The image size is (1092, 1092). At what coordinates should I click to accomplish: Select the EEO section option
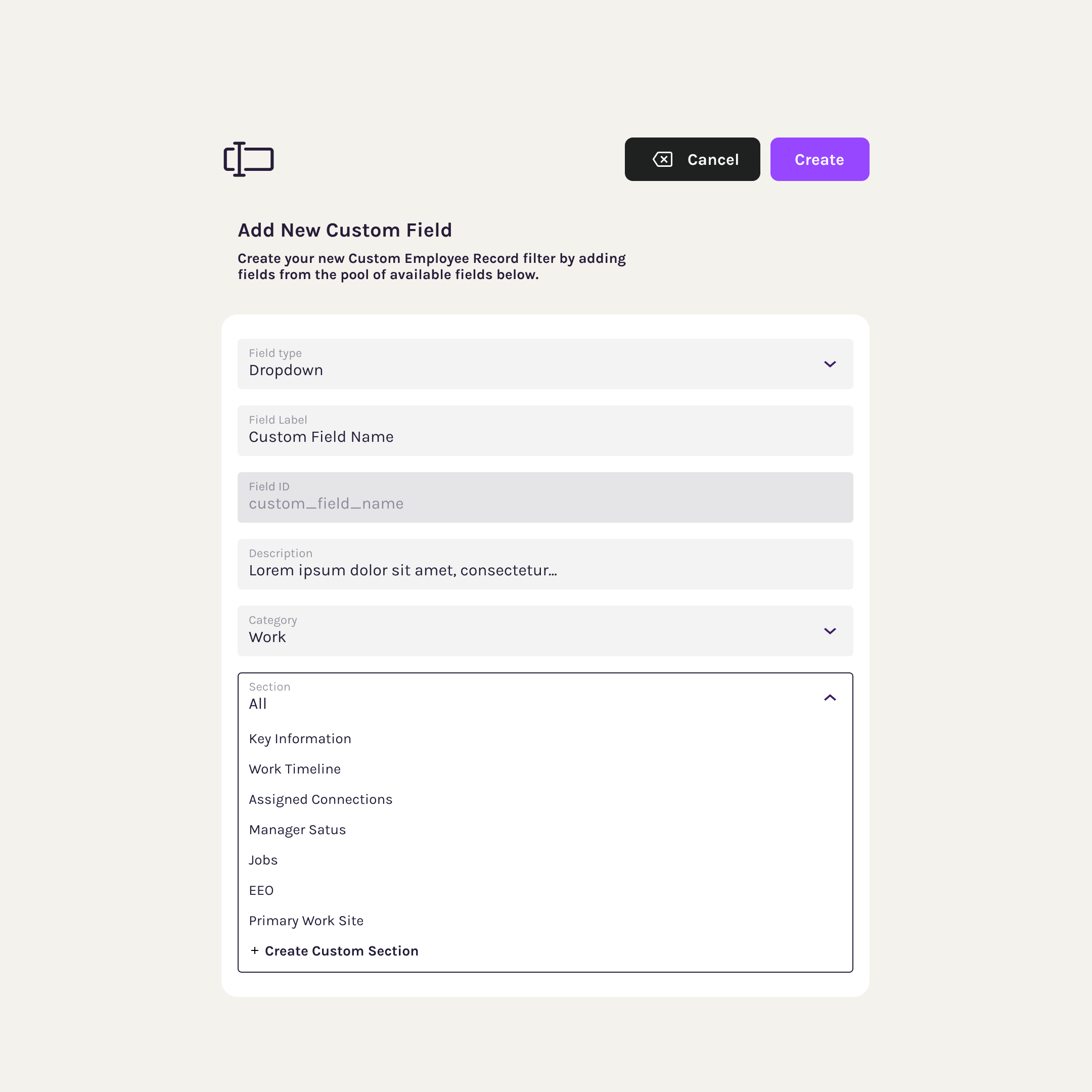[x=261, y=890]
